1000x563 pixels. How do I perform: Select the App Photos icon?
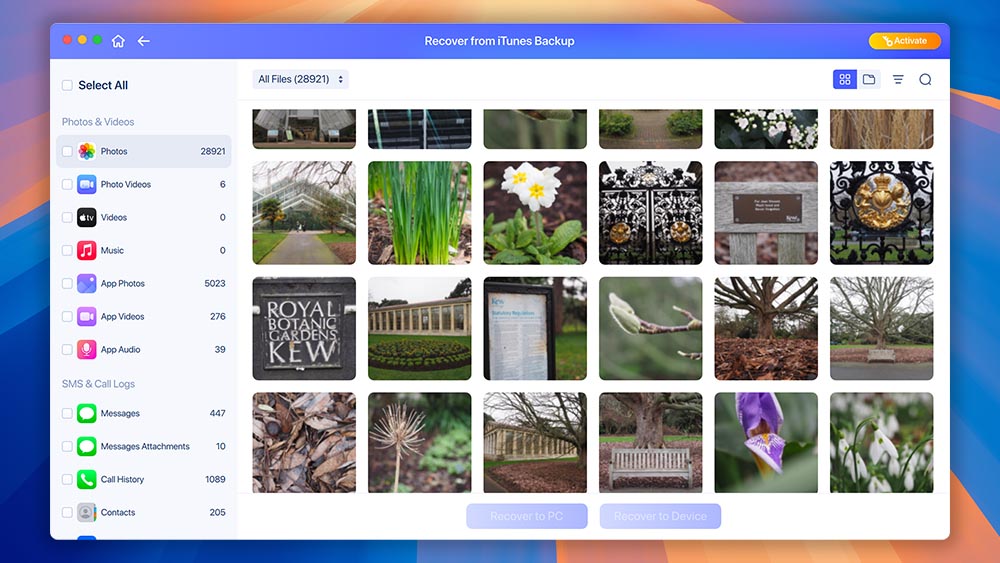(x=87, y=283)
